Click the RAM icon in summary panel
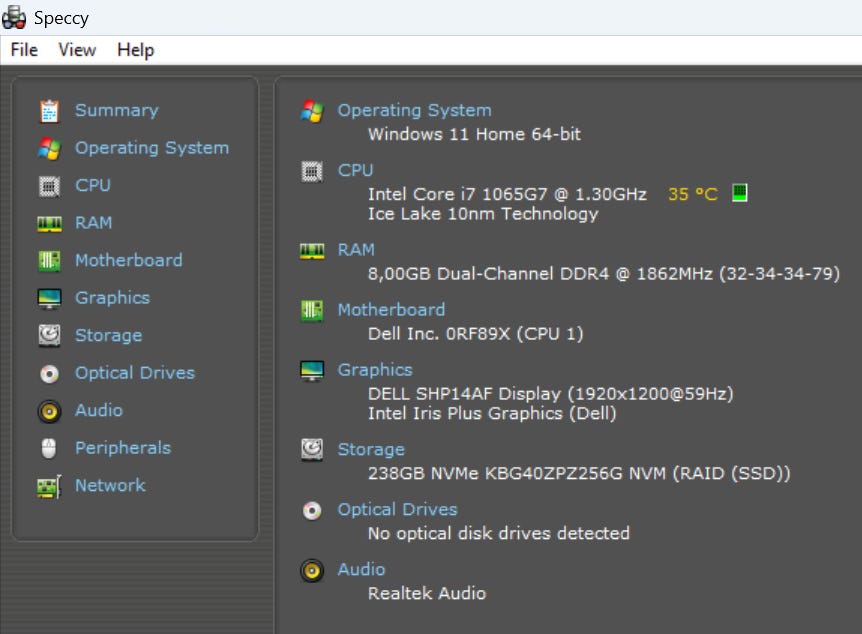Image resolution: width=862 pixels, height=634 pixels. click(x=312, y=251)
